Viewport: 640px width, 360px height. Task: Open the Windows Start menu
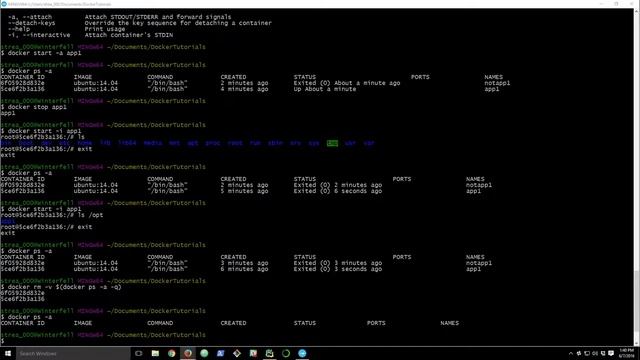(8, 353)
